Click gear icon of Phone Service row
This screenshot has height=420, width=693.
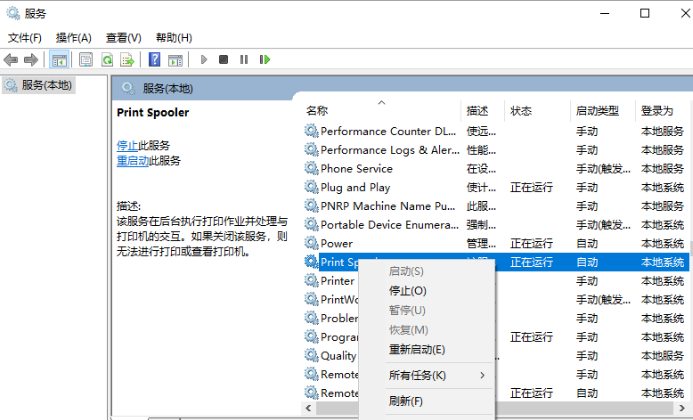pyautogui.click(x=311, y=168)
